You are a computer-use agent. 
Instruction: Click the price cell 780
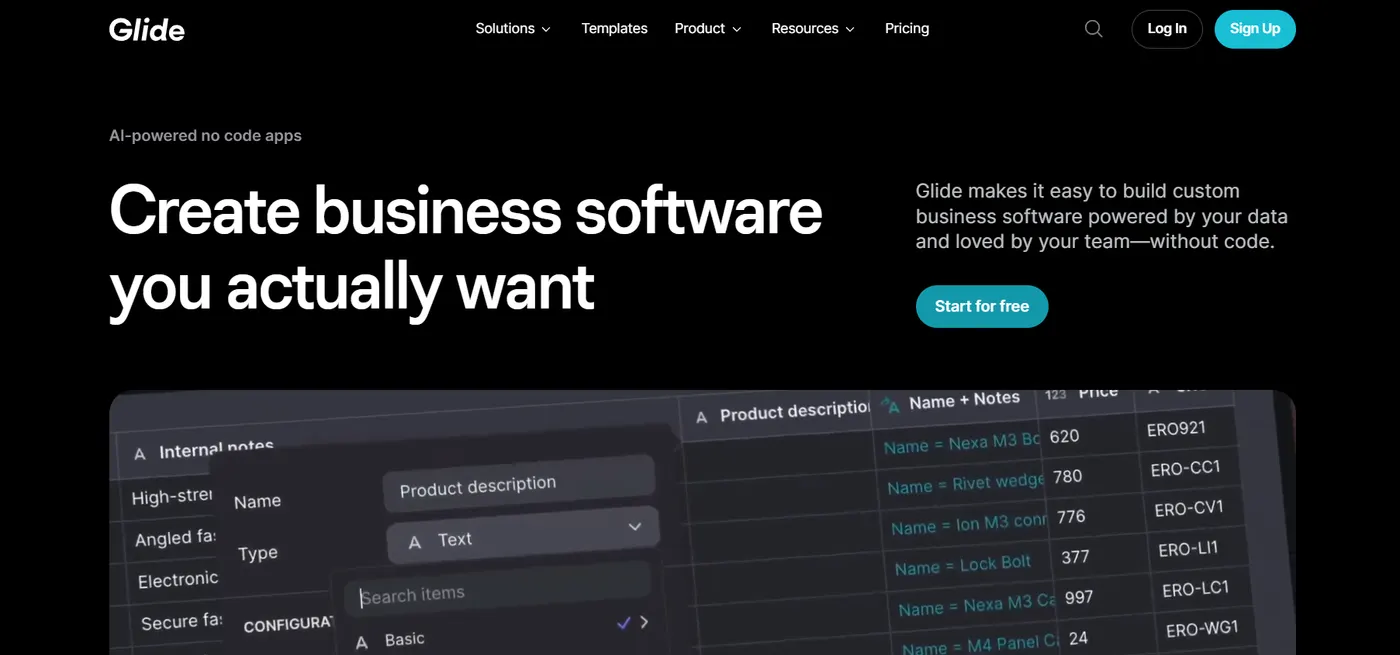pyautogui.click(x=1067, y=477)
